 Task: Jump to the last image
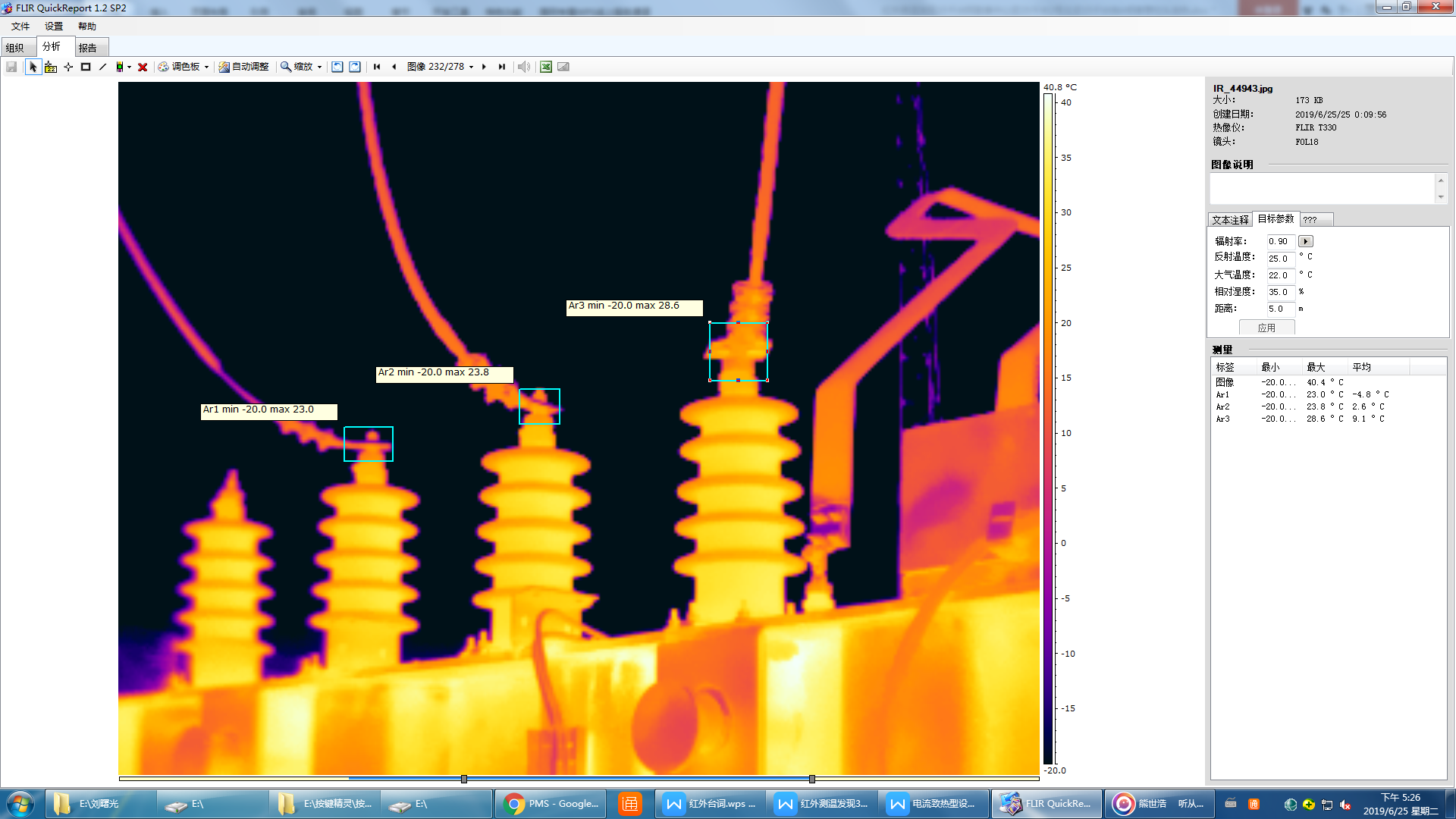click(x=501, y=67)
